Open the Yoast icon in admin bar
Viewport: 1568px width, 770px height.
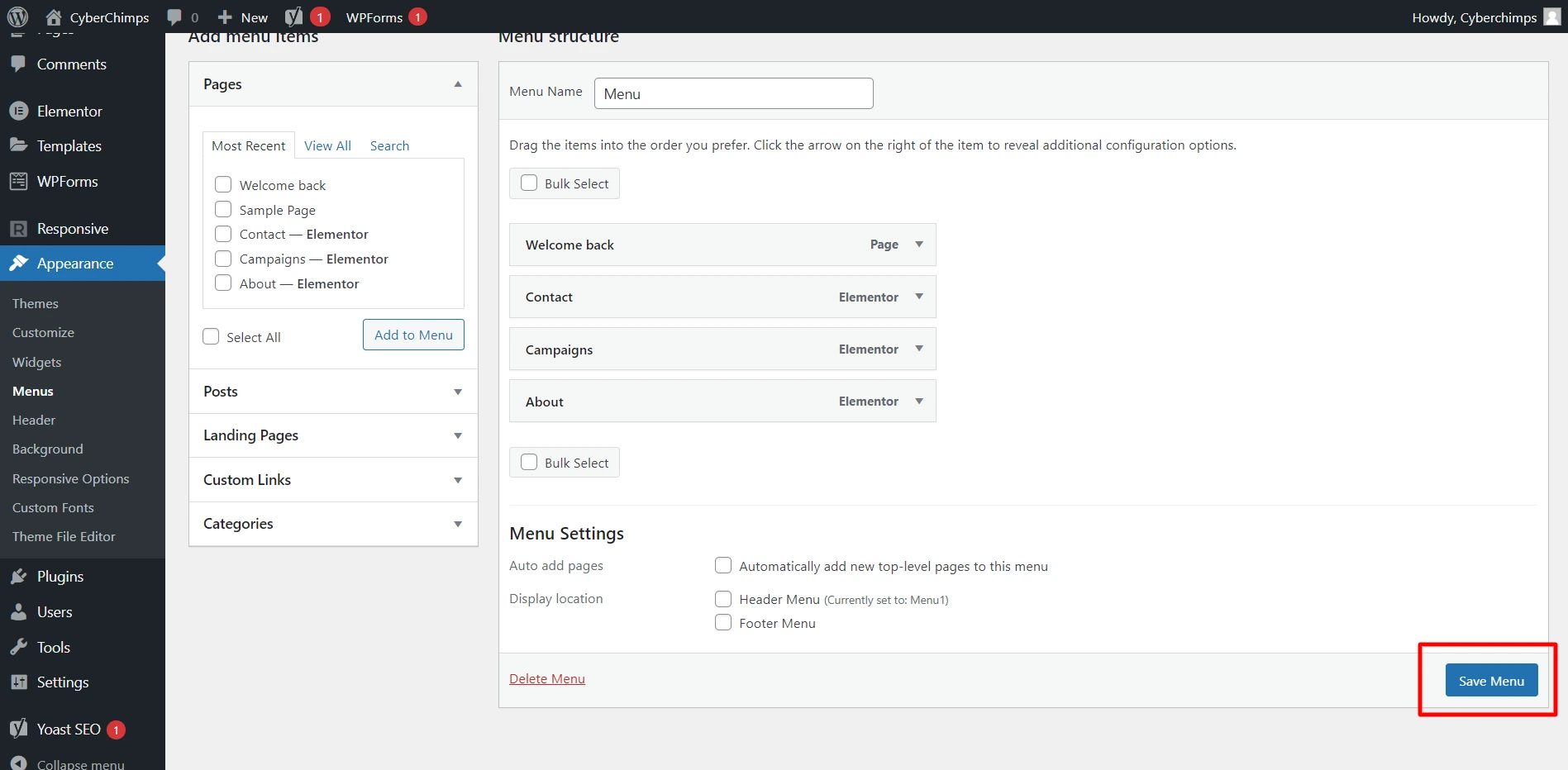click(x=293, y=17)
